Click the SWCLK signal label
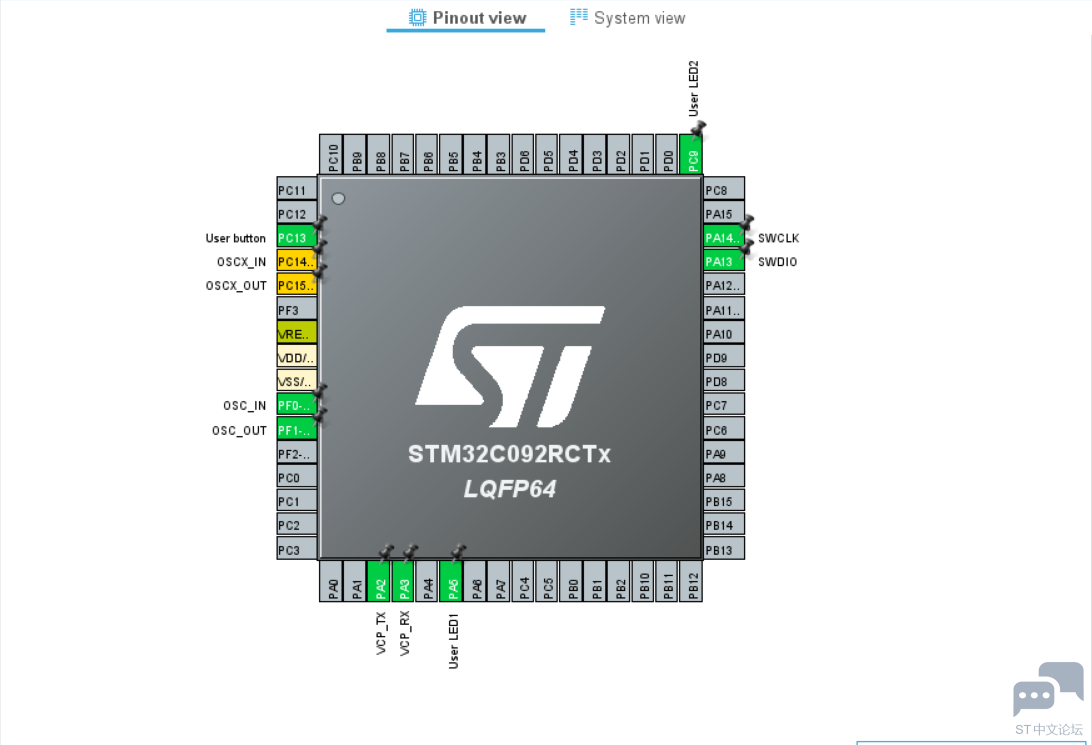The height and width of the screenshot is (745, 1092). [779, 238]
